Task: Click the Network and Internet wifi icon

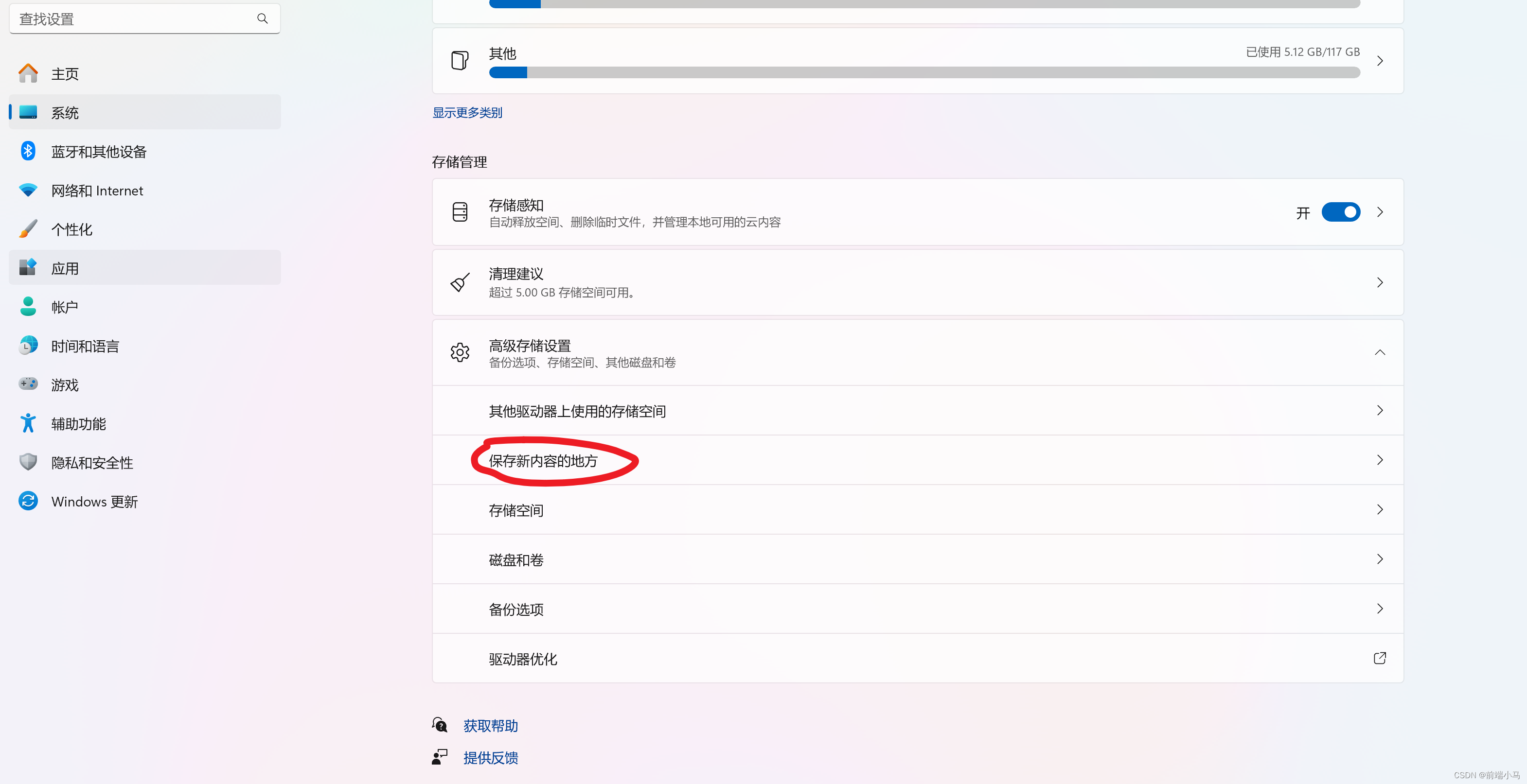Action: coord(28,190)
